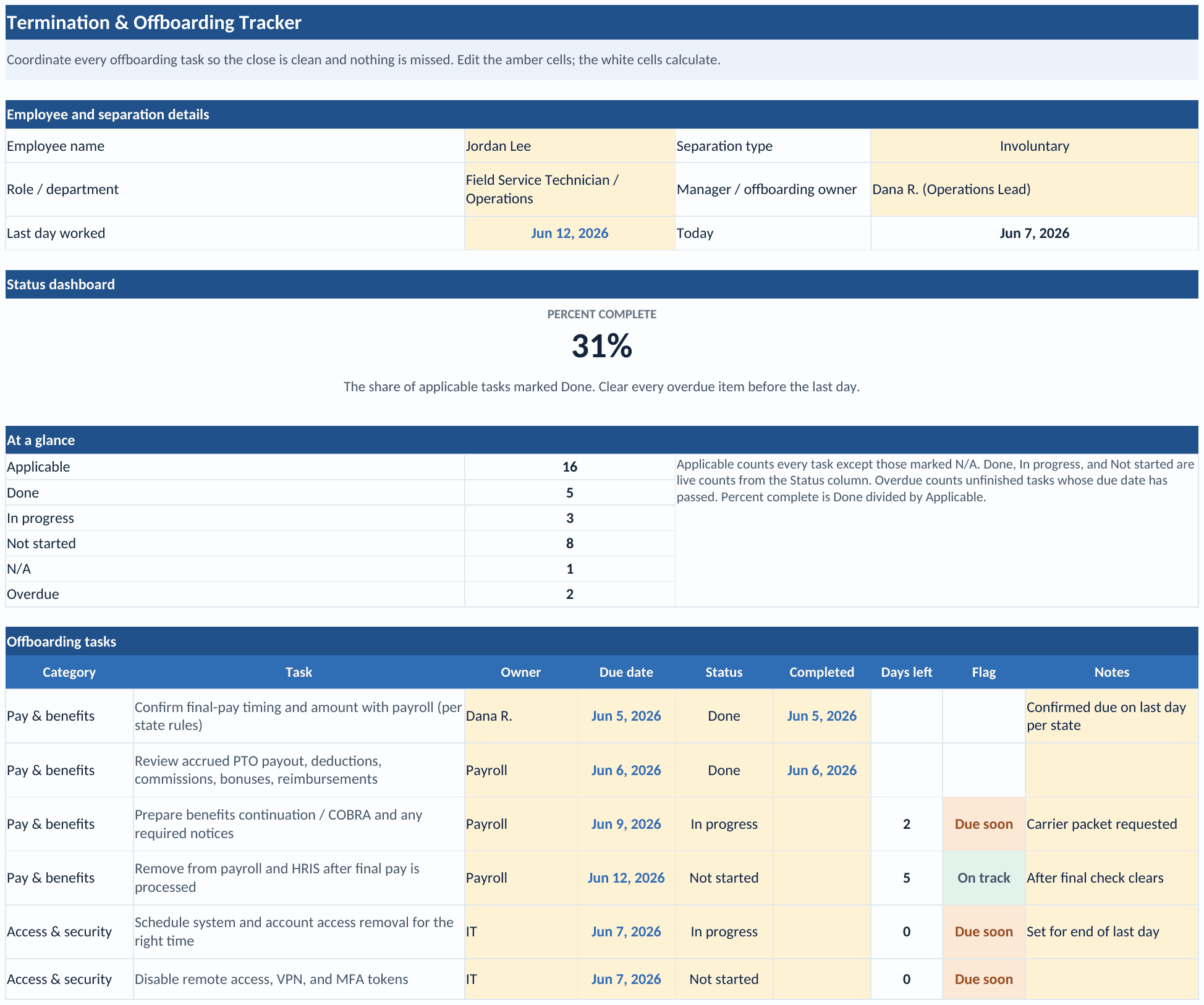Click the Days left column header
1204x1005 pixels.
[x=906, y=672]
